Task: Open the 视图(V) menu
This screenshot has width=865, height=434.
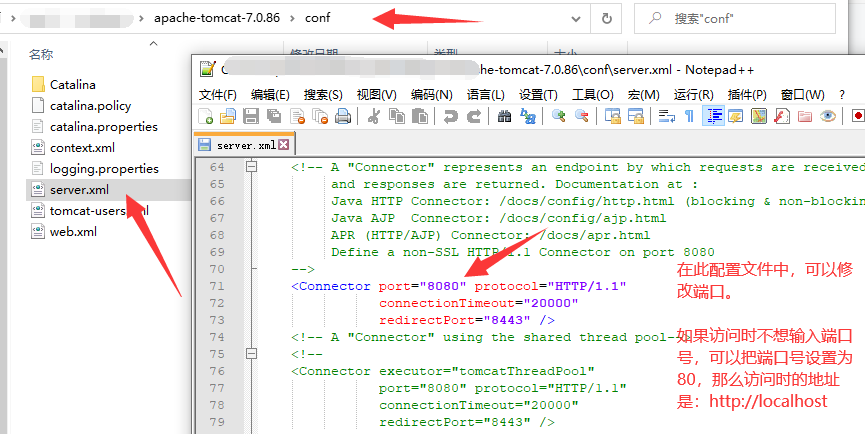Action: (x=377, y=95)
